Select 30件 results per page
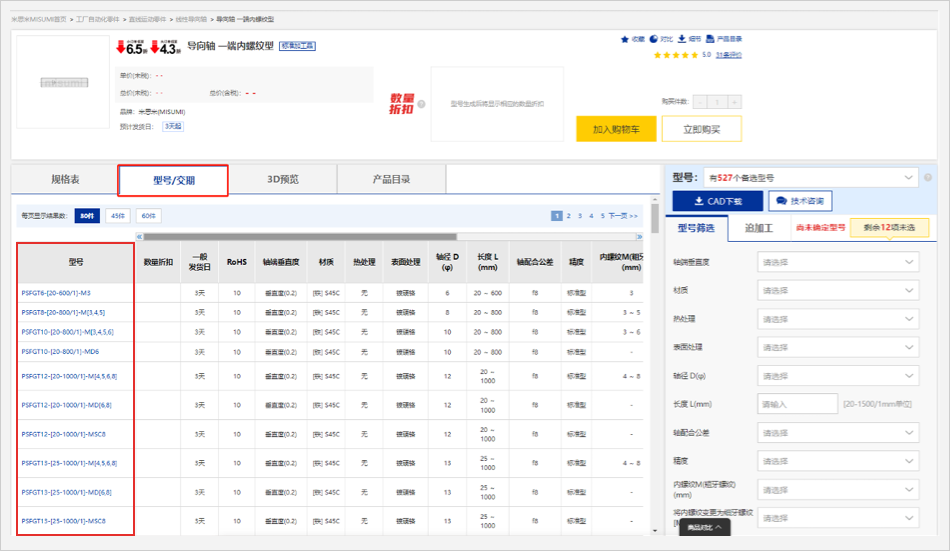This screenshot has height=551, width=950. click(x=87, y=215)
